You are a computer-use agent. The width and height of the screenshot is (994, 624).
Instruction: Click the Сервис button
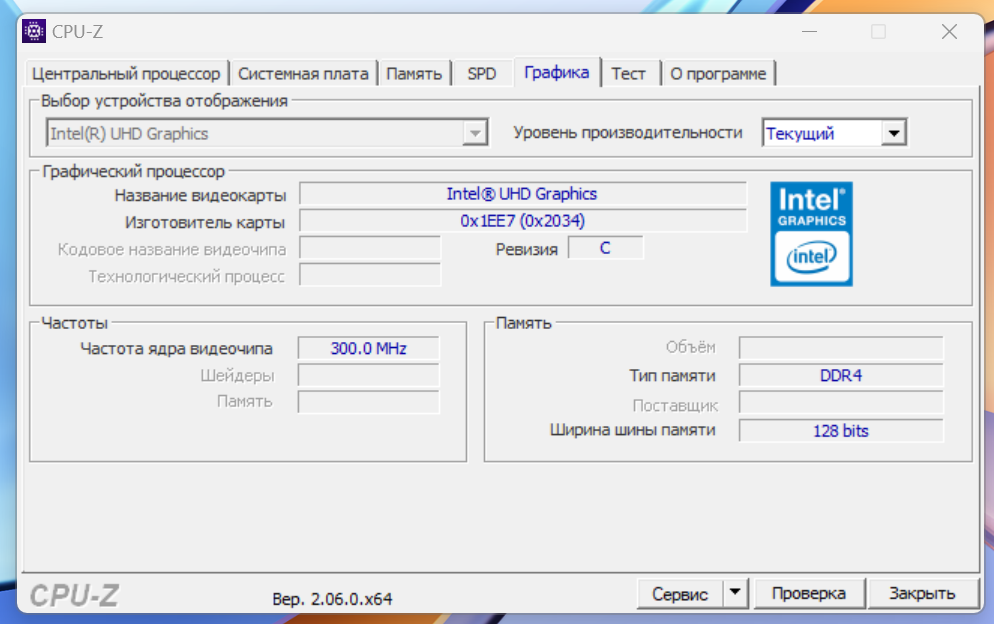point(680,594)
